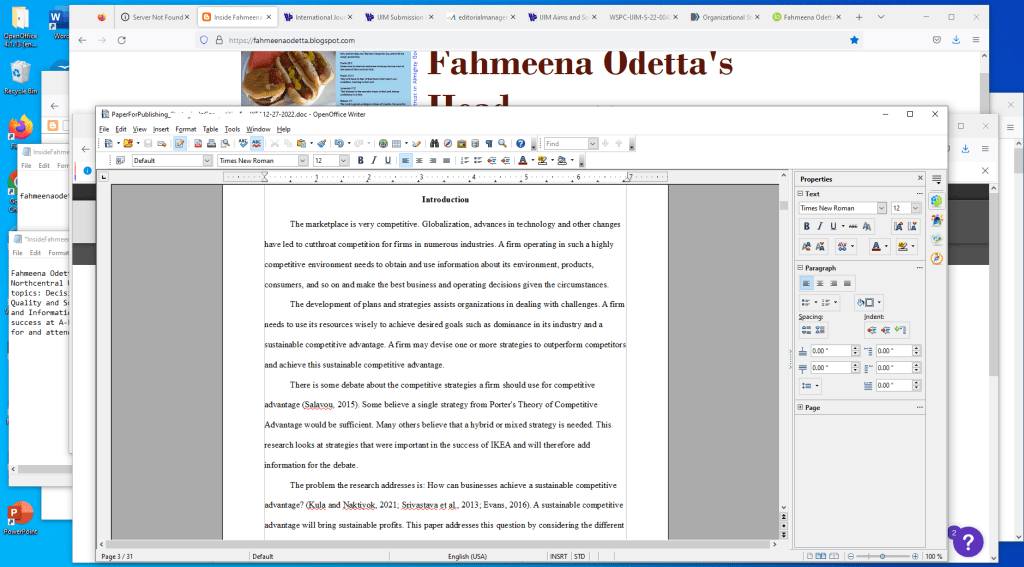Open Navigator compass icon in standard toolbar

pos(448,143)
